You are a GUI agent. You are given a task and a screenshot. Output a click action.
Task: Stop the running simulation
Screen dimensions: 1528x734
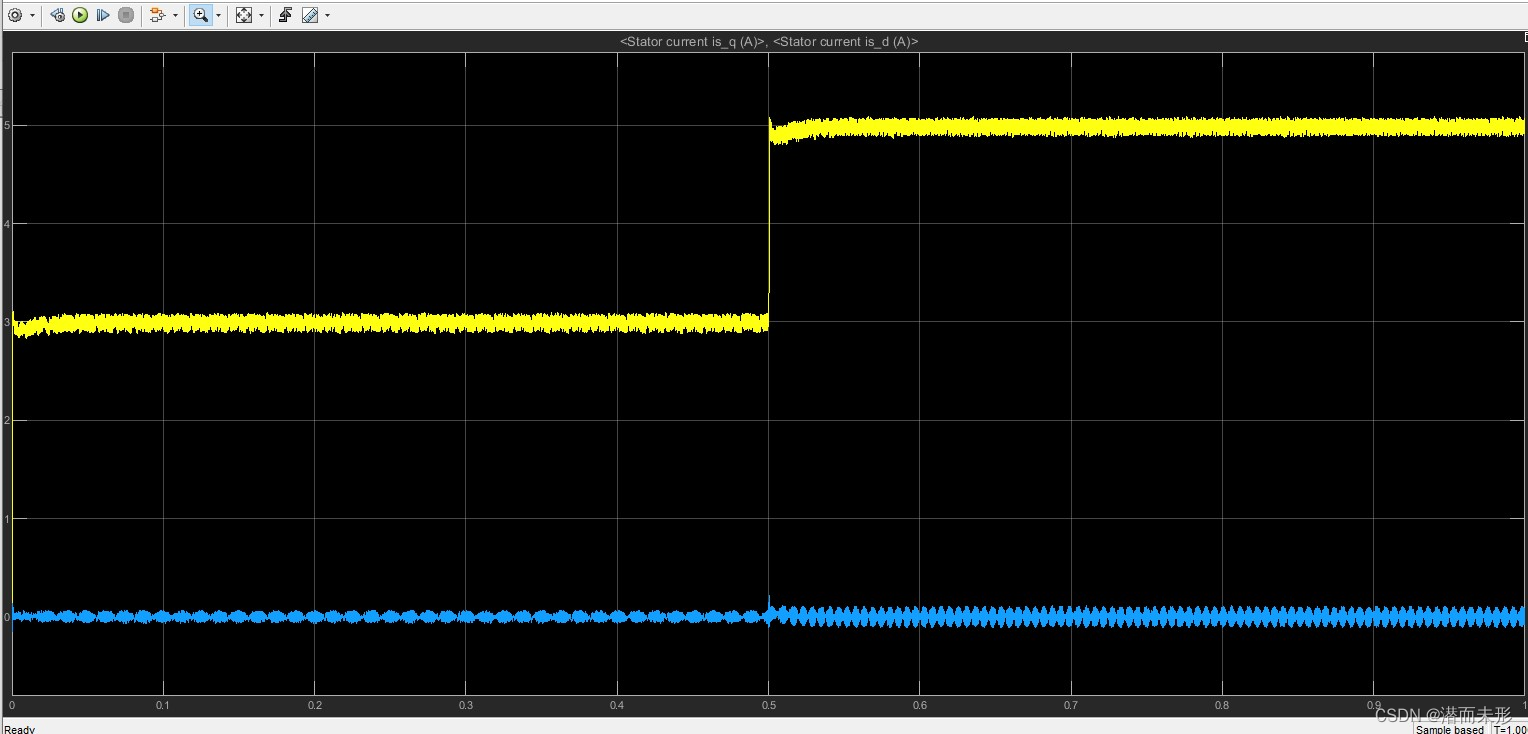tap(125, 14)
